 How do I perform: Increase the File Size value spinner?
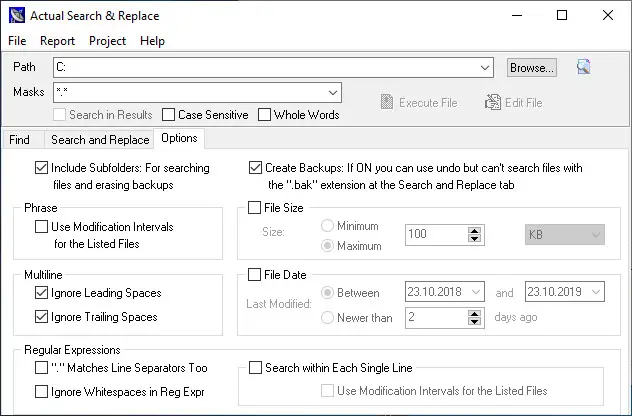(475, 229)
